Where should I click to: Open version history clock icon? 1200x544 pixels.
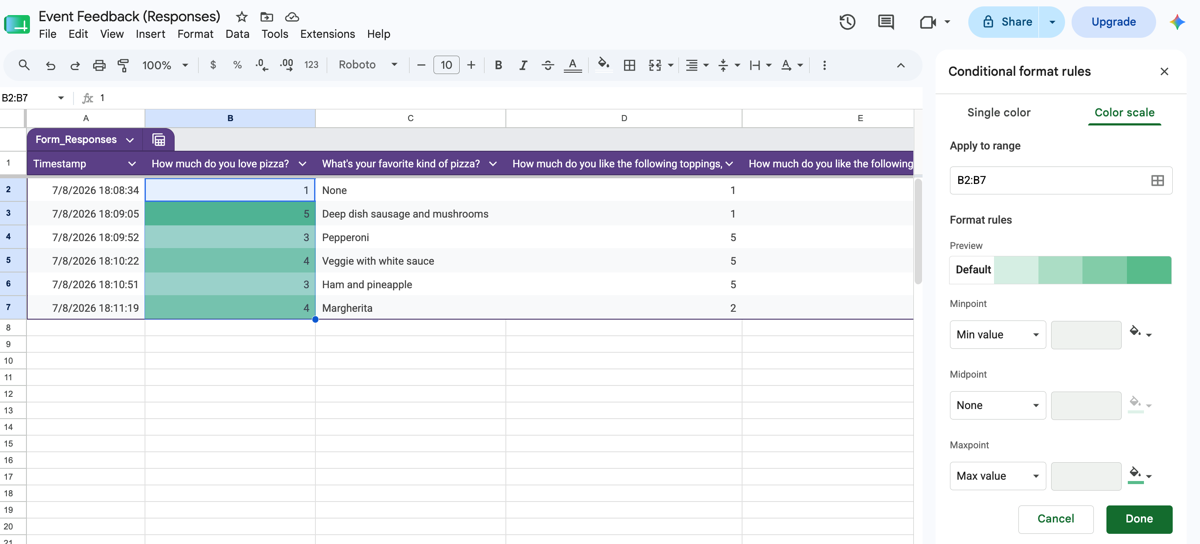click(x=847, y=22)
